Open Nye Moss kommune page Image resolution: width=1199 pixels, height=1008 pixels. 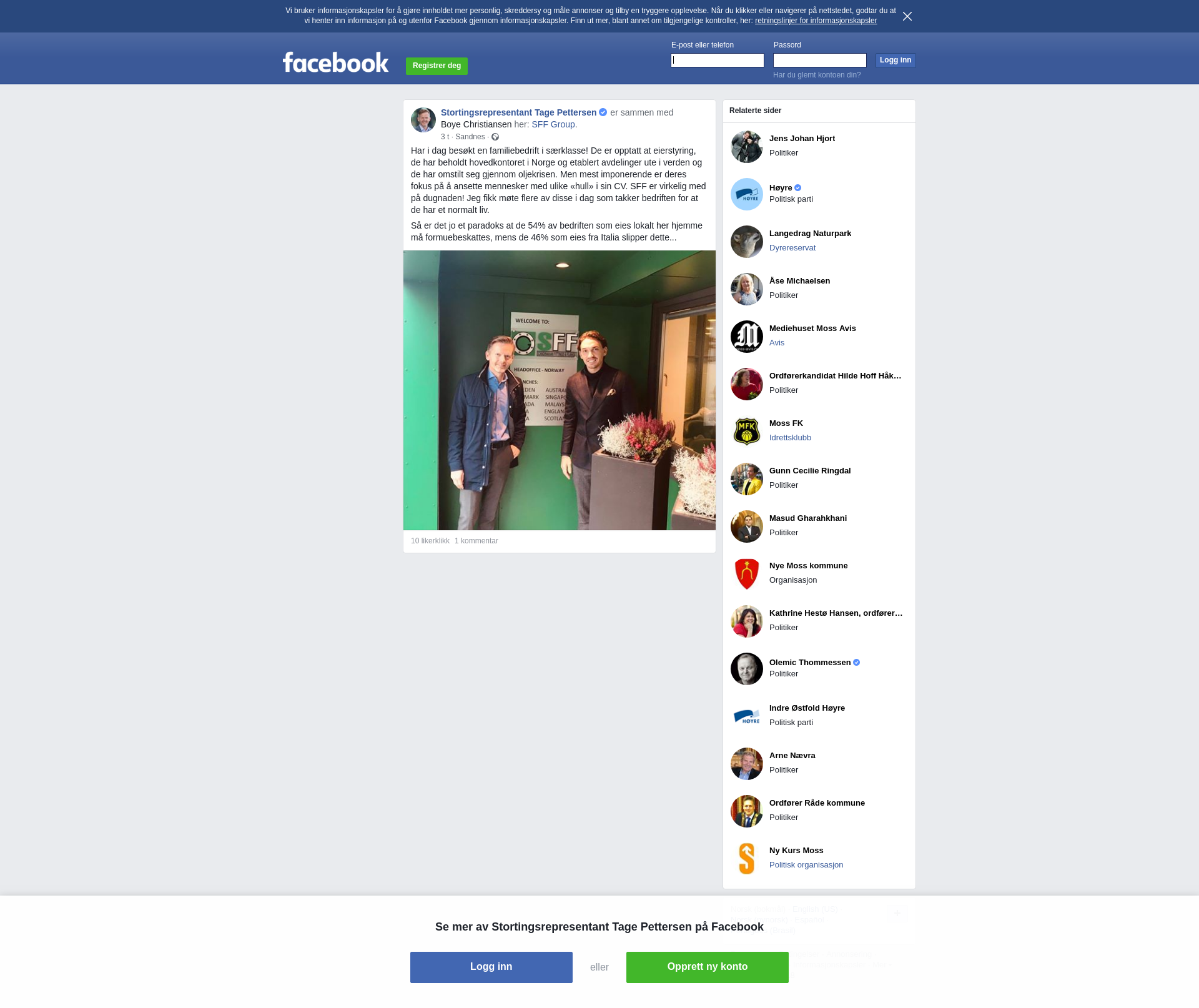[x=808, y=566]
